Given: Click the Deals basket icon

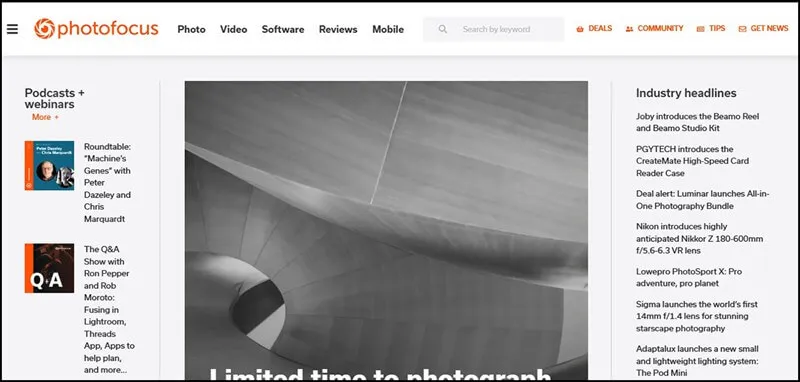Looking at the screenshot, I should coord(580,29).
